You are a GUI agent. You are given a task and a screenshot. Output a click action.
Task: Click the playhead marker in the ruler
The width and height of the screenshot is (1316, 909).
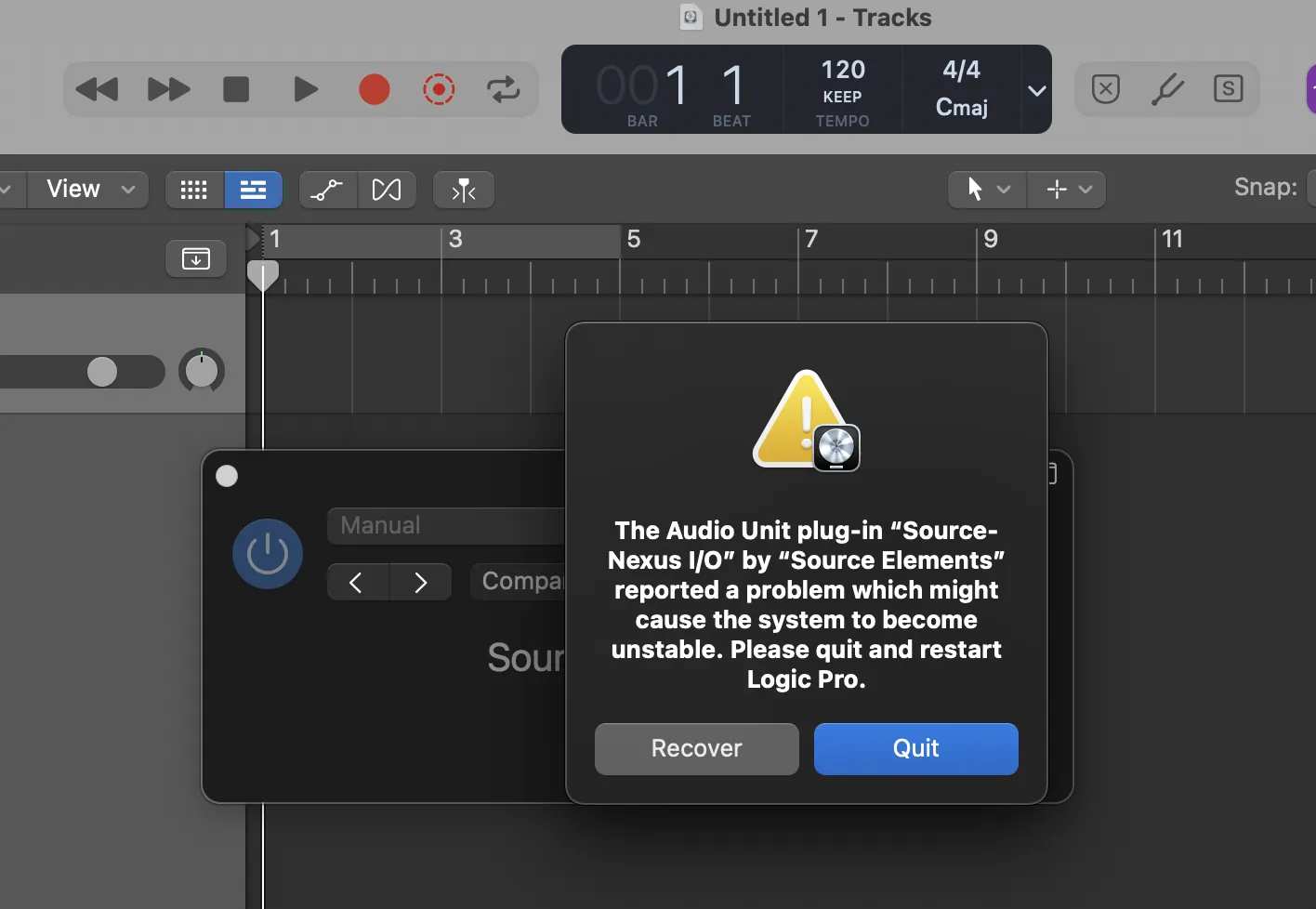[263, 276]
